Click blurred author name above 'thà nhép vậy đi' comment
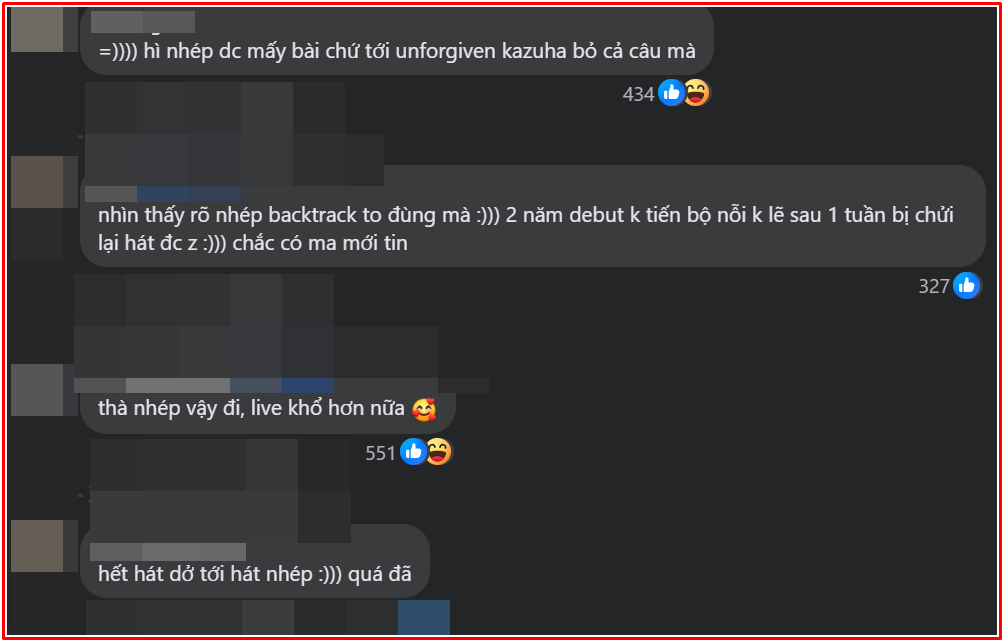1004x642 pixels. (204, 385)
